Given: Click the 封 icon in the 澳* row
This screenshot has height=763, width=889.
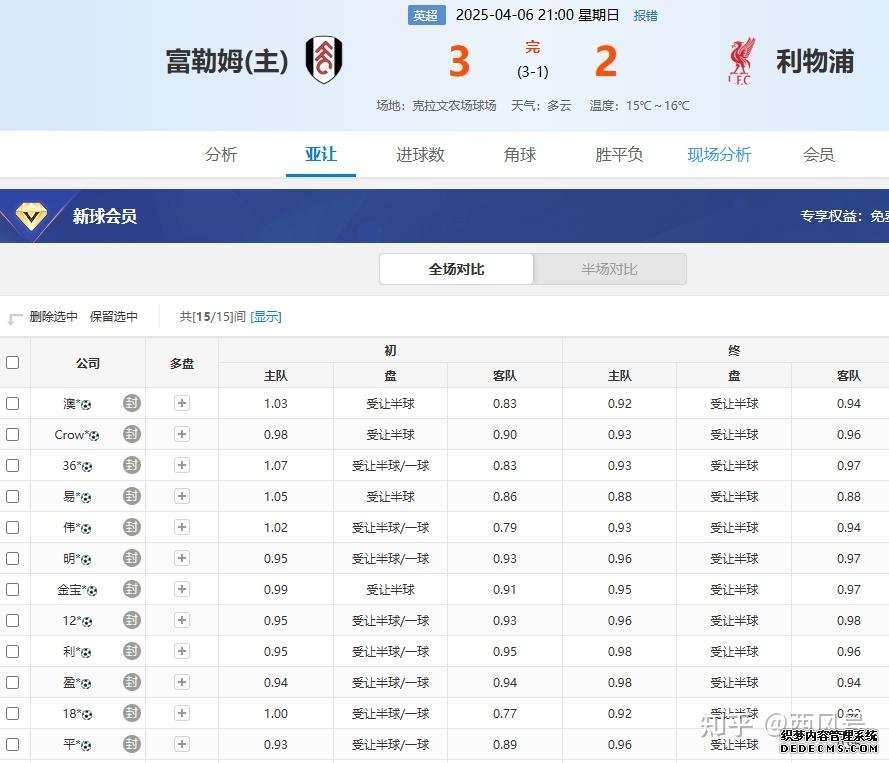Looking at the screenshot, I should point(132,403).
